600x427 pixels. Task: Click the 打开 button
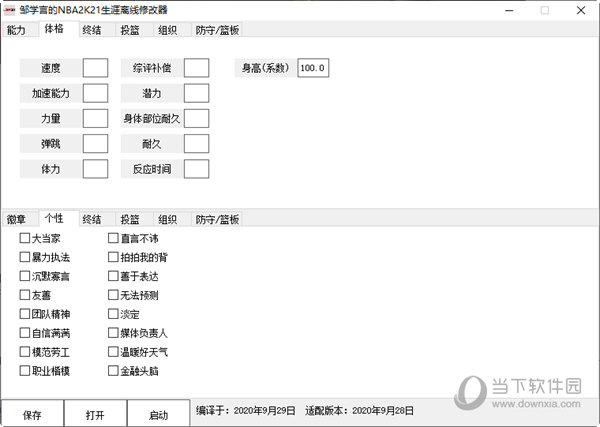[x=95, y=414]
